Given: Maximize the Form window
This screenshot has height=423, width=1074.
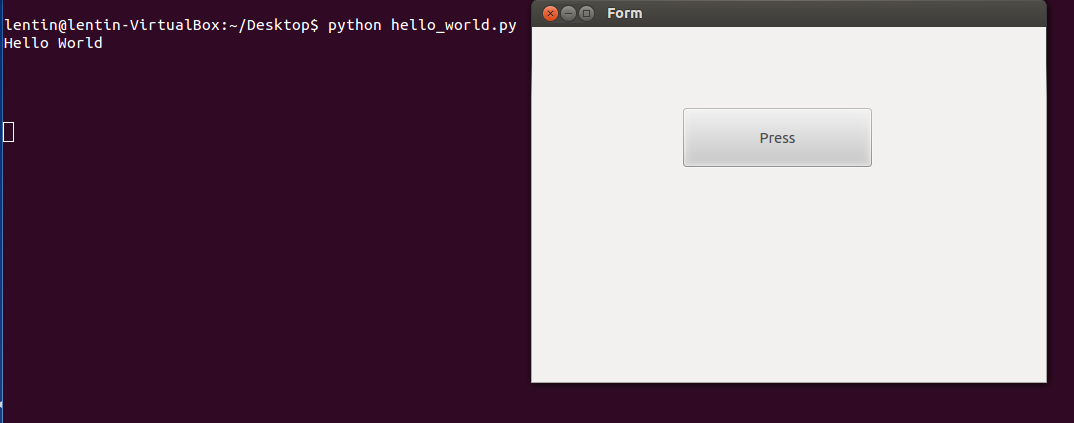Looking at the screenshot, I should point(586,13).
